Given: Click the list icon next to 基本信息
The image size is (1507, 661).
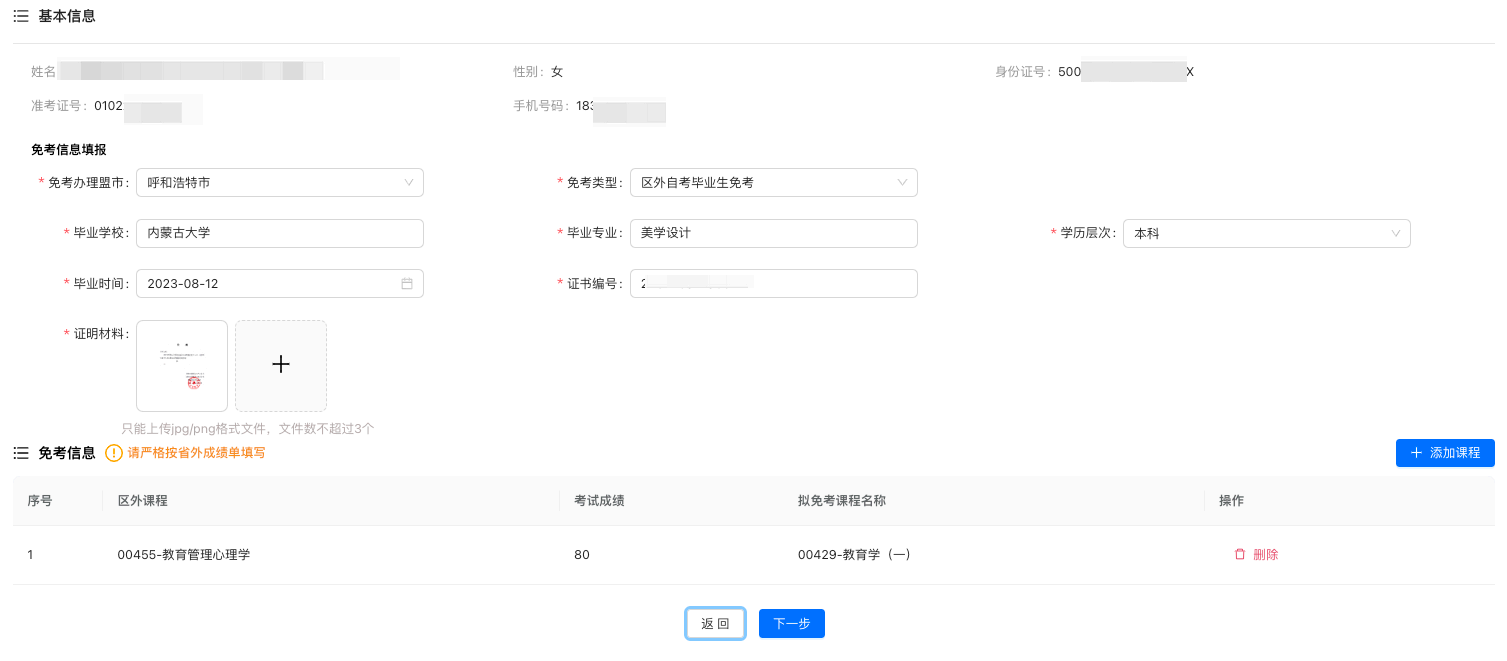Looking at the screenshot, I should point(21,16).
